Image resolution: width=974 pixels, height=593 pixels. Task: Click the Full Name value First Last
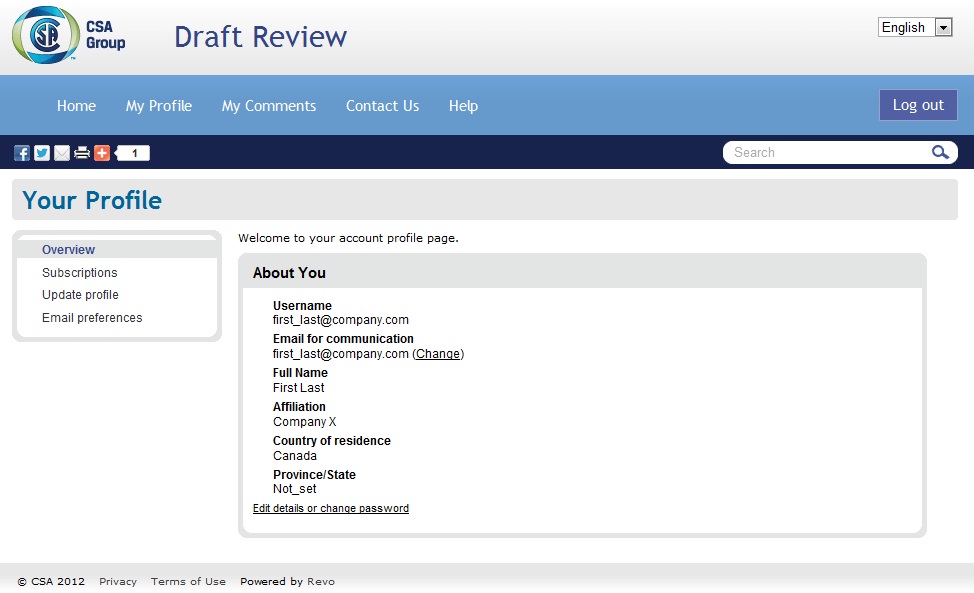pos(299,388)
